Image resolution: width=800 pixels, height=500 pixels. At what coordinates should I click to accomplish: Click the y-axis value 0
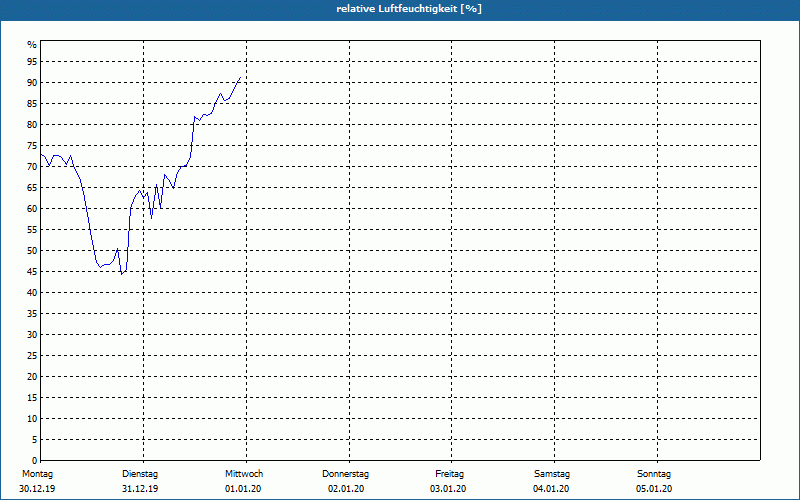[x=34, y=461]
